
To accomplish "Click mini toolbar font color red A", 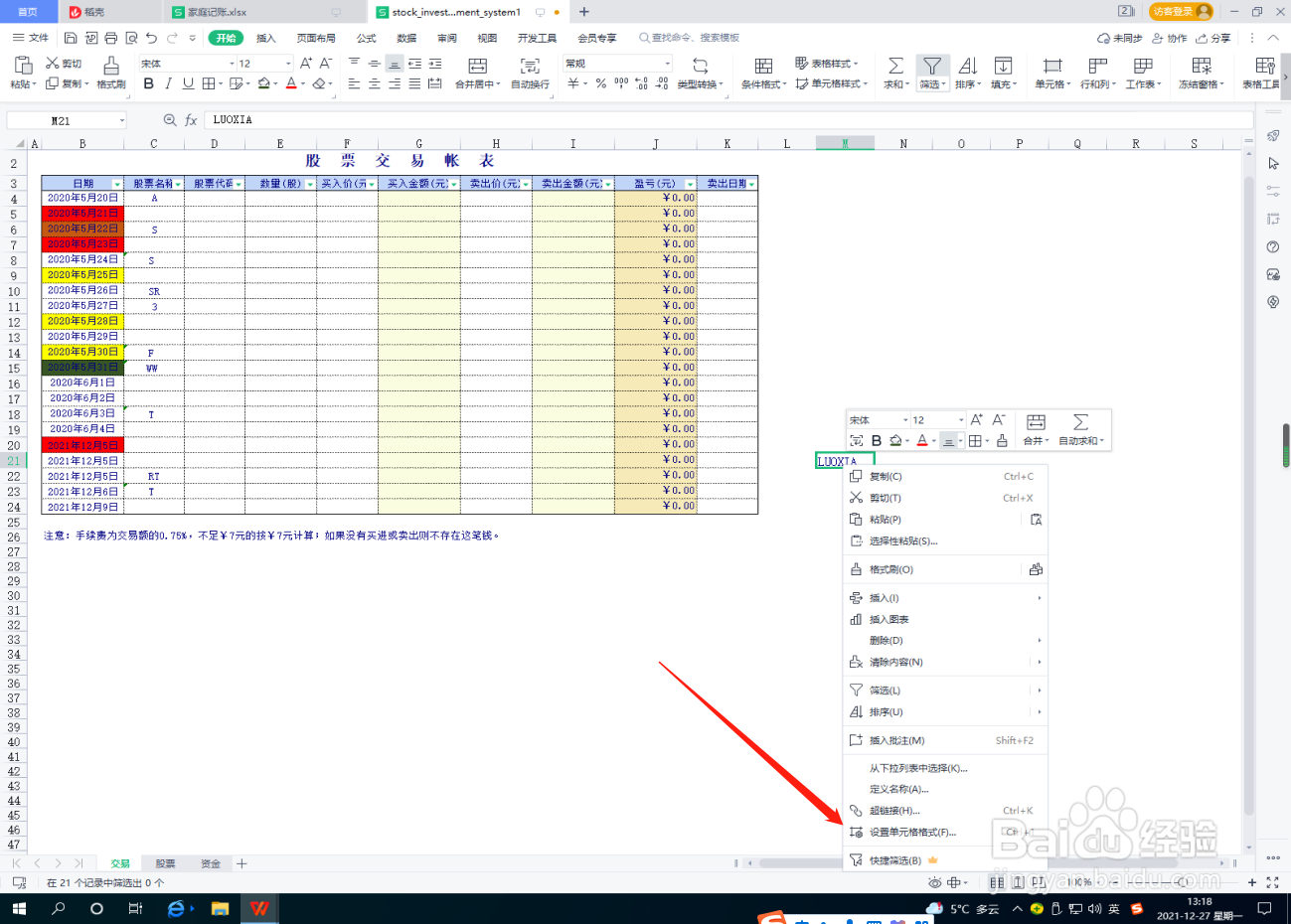I will tap(921, 440).
